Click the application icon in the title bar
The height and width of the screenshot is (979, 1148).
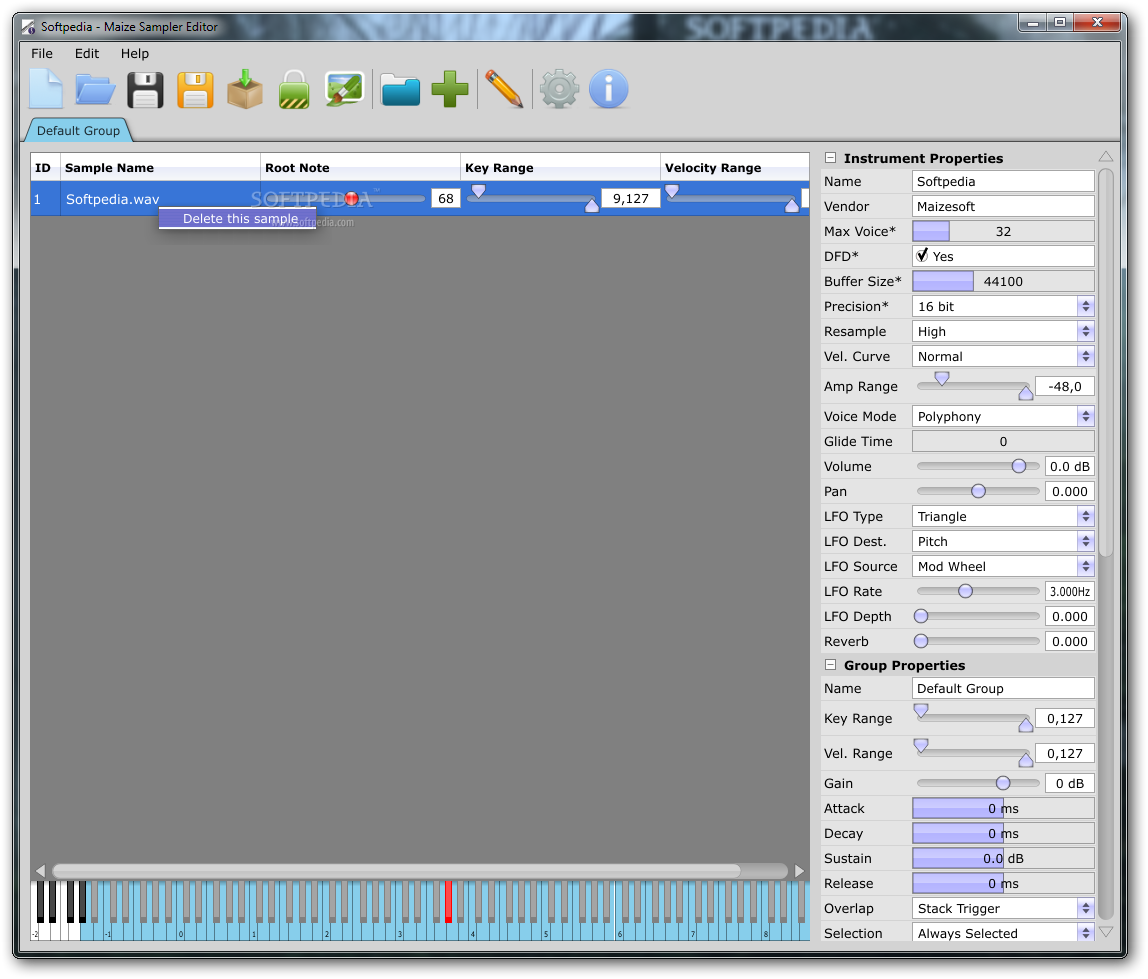click(x=28, y=27)
